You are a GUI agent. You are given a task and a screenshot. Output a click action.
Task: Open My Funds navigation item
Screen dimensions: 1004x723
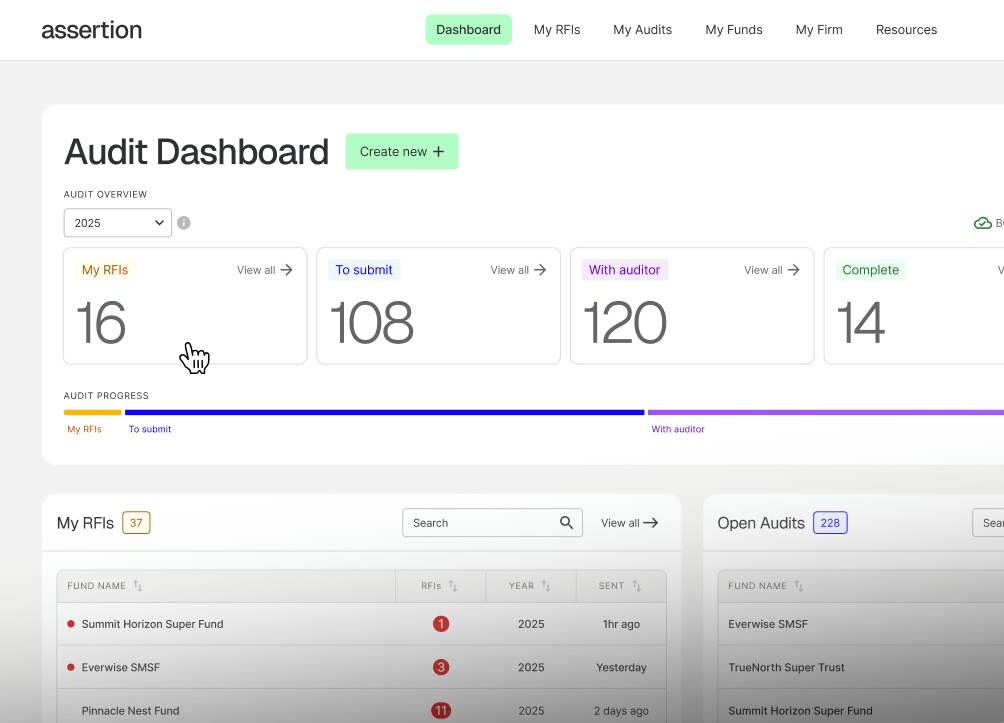(x=734, y=29)
